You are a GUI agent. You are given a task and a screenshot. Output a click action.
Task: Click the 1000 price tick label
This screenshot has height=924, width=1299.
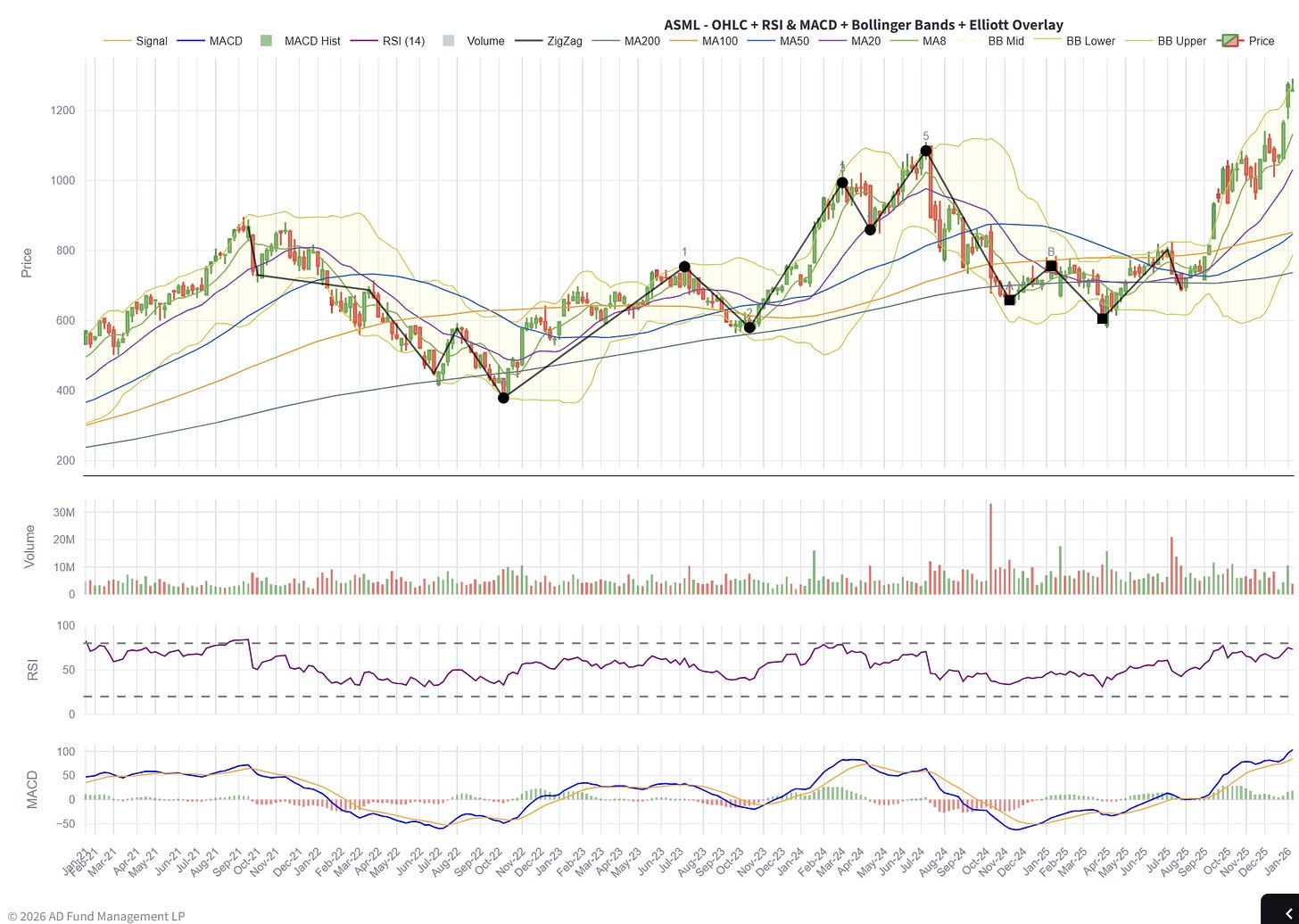(x=62, y=180)
